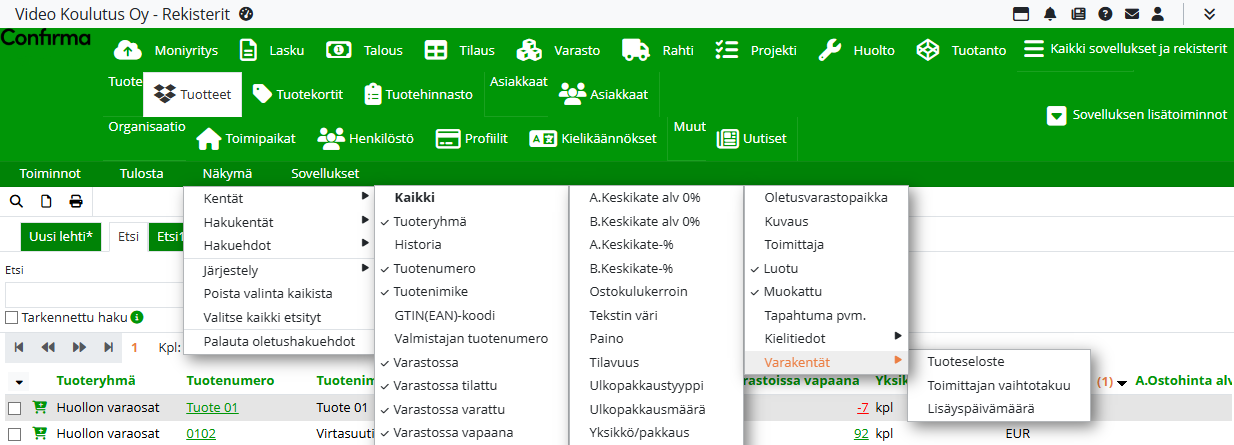Select Palauta oletushakuehdot menu entry
Image resolution: width=1234 pixels, height=445 pixels.
(x=278, y=341)
